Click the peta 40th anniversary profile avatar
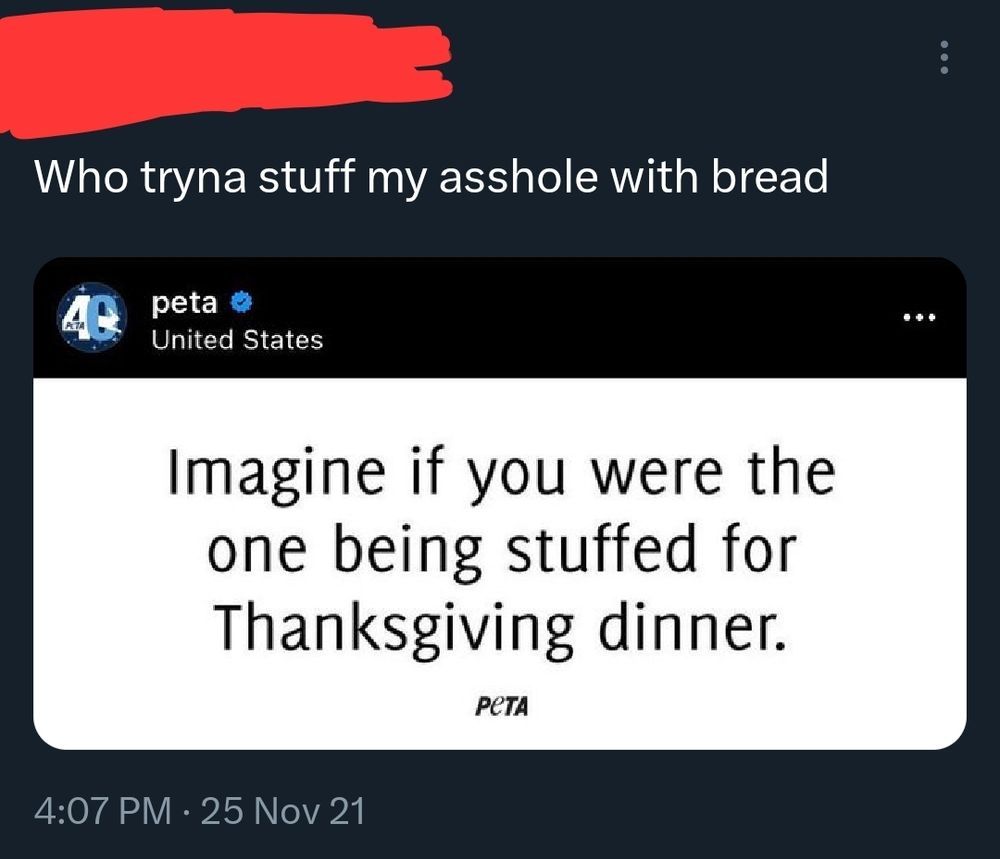1000x859 pixels. [91, 318]
